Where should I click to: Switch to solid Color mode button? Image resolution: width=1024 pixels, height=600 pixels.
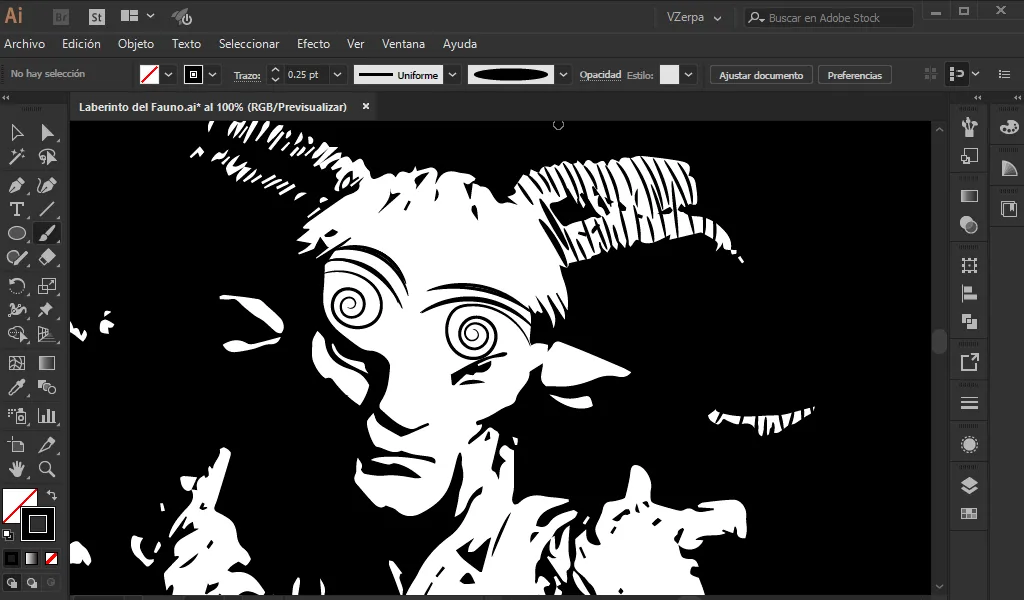[x=12, y=558]
